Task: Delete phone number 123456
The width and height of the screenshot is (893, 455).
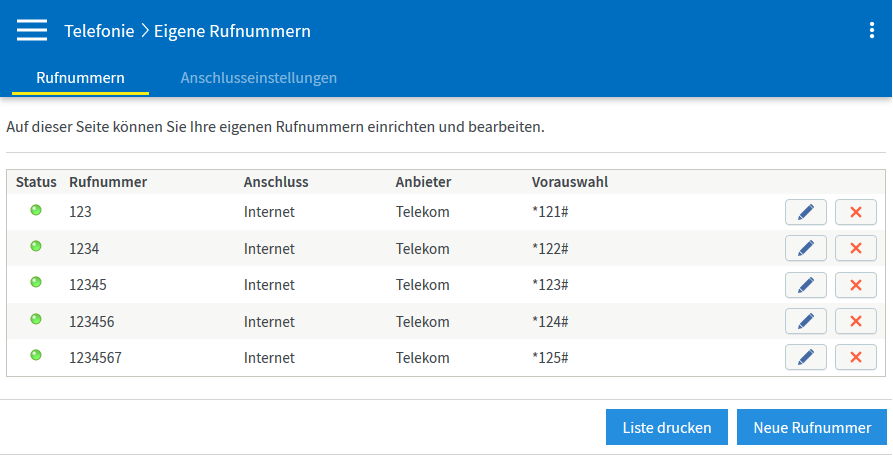Action: tap(855, 321)
